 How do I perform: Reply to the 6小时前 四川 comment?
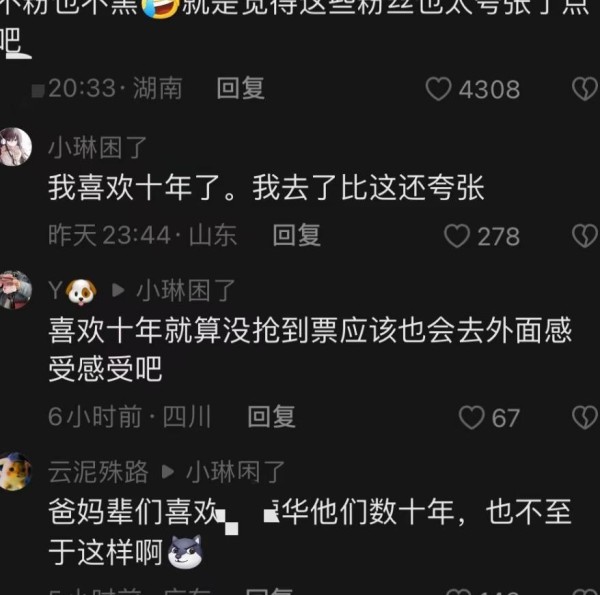tap(271, 417)
